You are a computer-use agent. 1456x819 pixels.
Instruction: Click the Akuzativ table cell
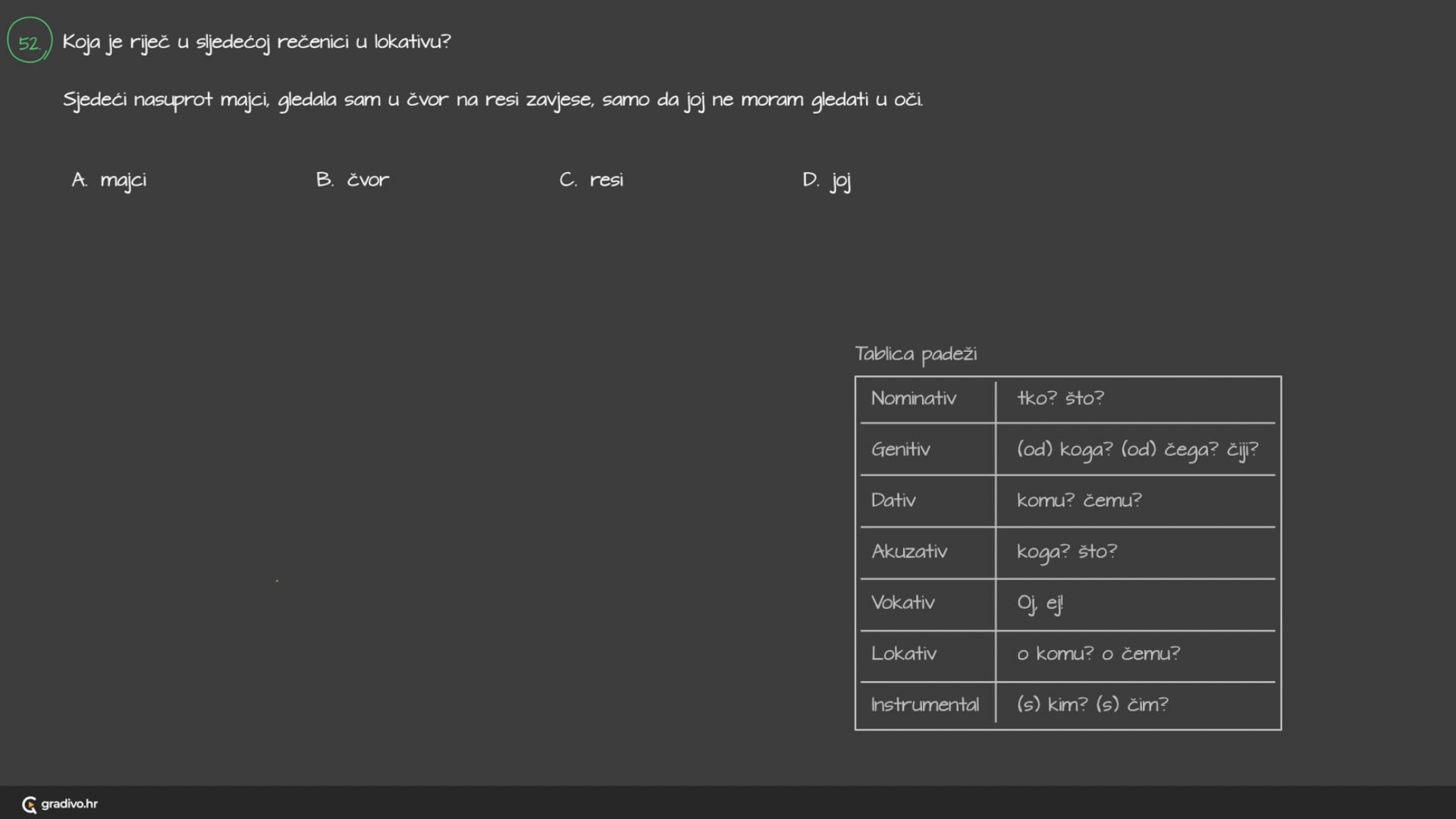(909, 551)
